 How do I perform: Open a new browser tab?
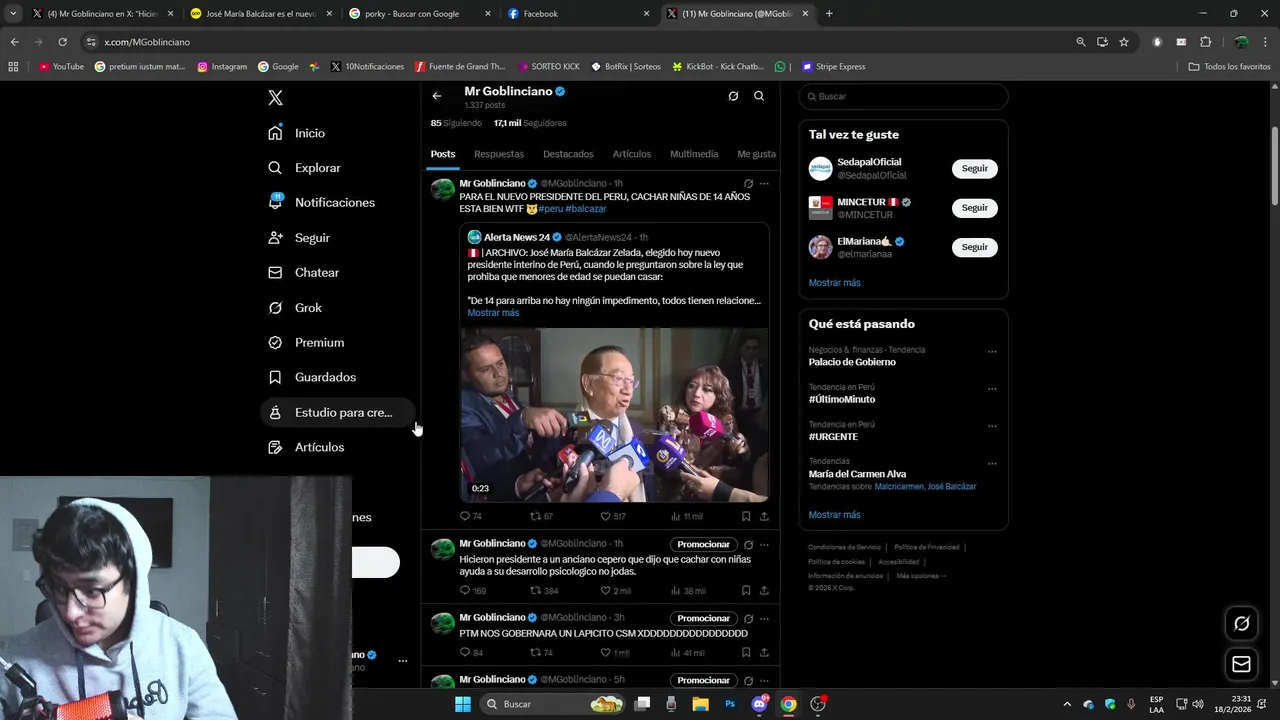829,14
